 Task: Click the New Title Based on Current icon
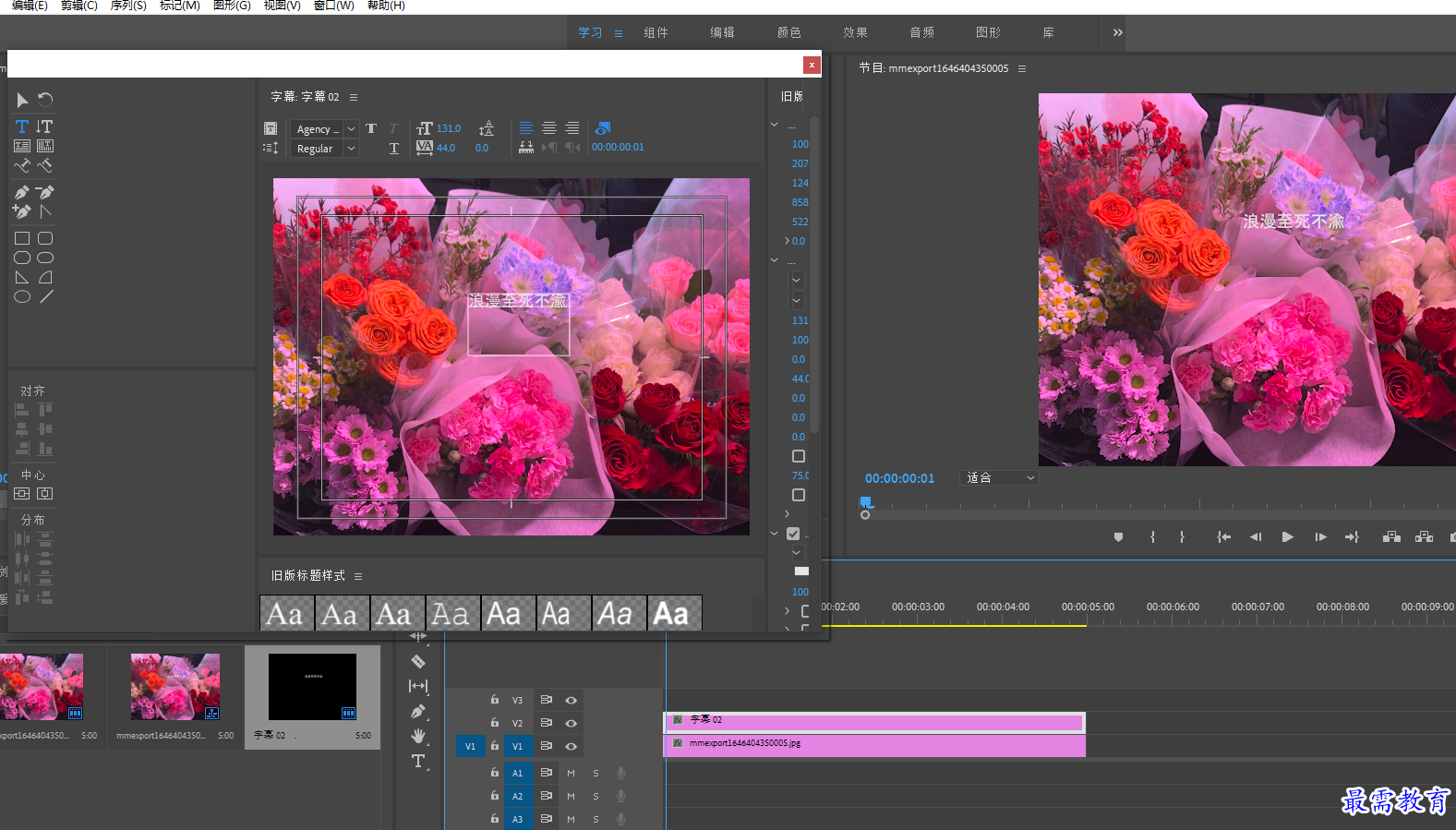tap(271, 128)
